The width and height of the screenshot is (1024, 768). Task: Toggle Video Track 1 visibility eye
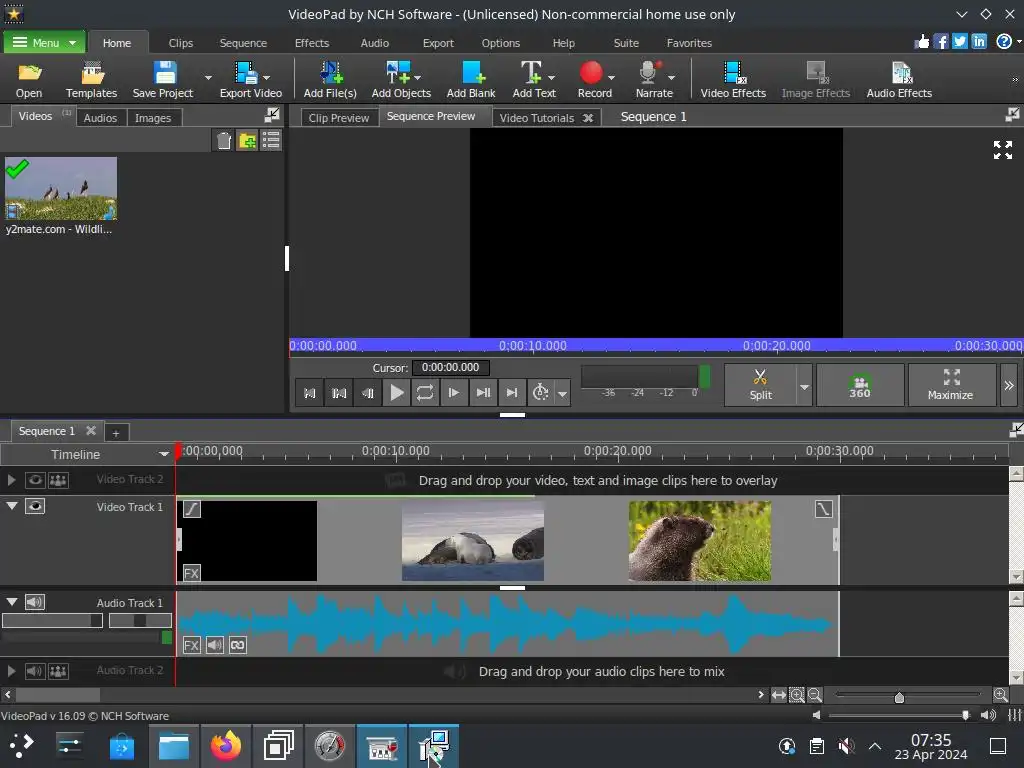[35, 506]
